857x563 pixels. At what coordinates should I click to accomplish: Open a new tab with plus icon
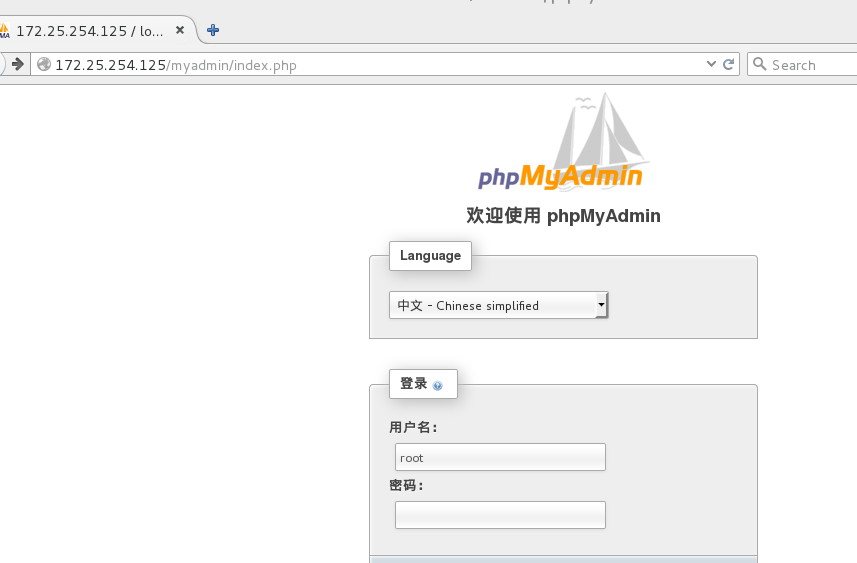(213, 30)
